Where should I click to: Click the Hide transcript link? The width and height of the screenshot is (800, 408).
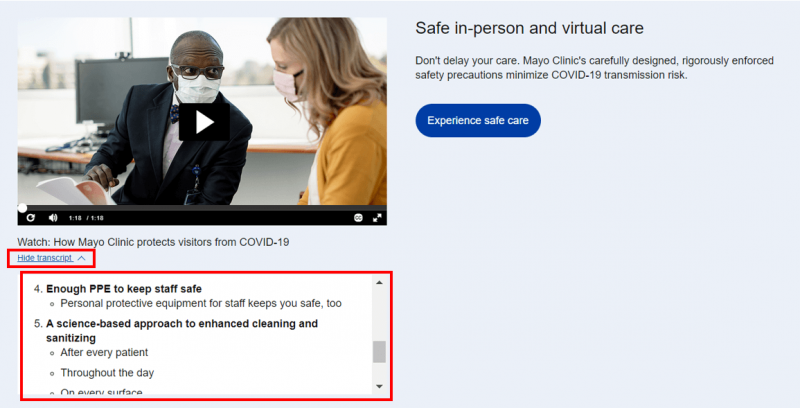coord(45,258)
